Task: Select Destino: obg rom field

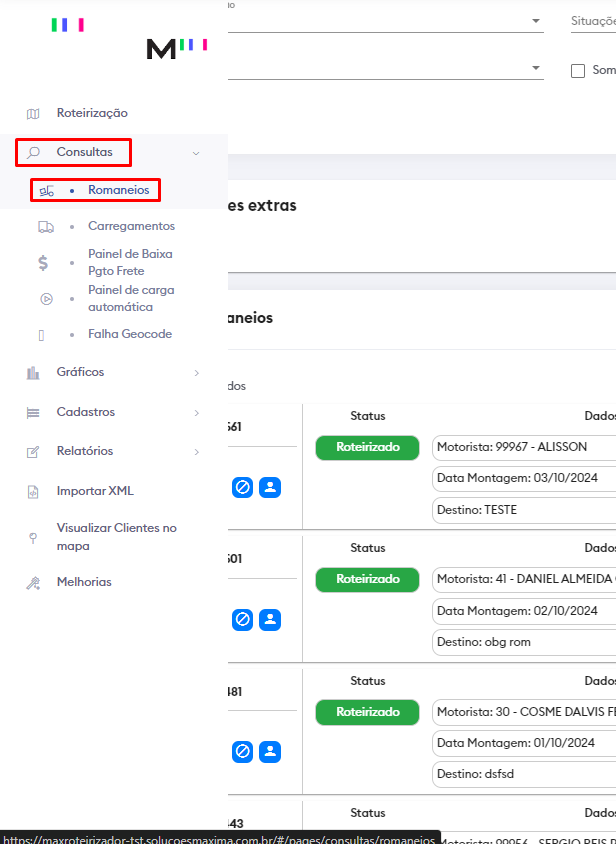Action: point(524,643)
